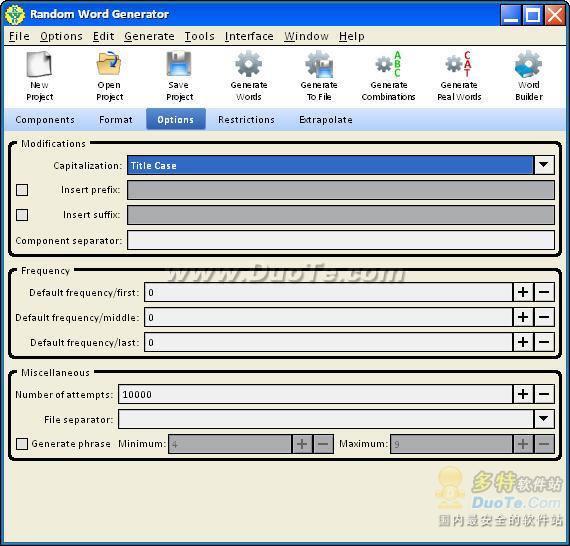The image size is (570, 546).
Task: Open the Tools menu
Action: [x=200, y=36]
